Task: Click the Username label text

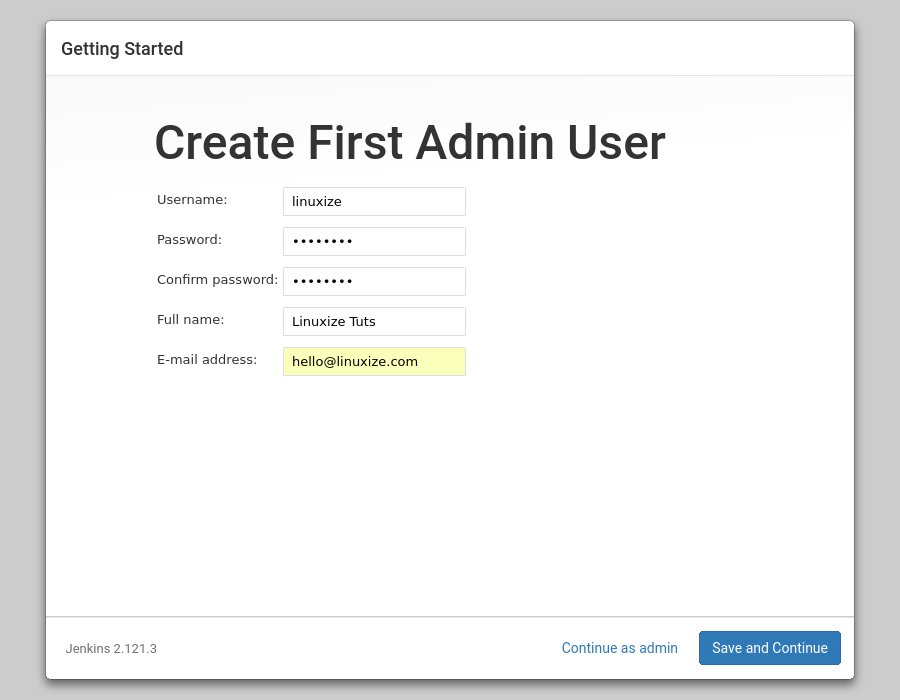Action: pyautogui.click(x=192, y=200)
